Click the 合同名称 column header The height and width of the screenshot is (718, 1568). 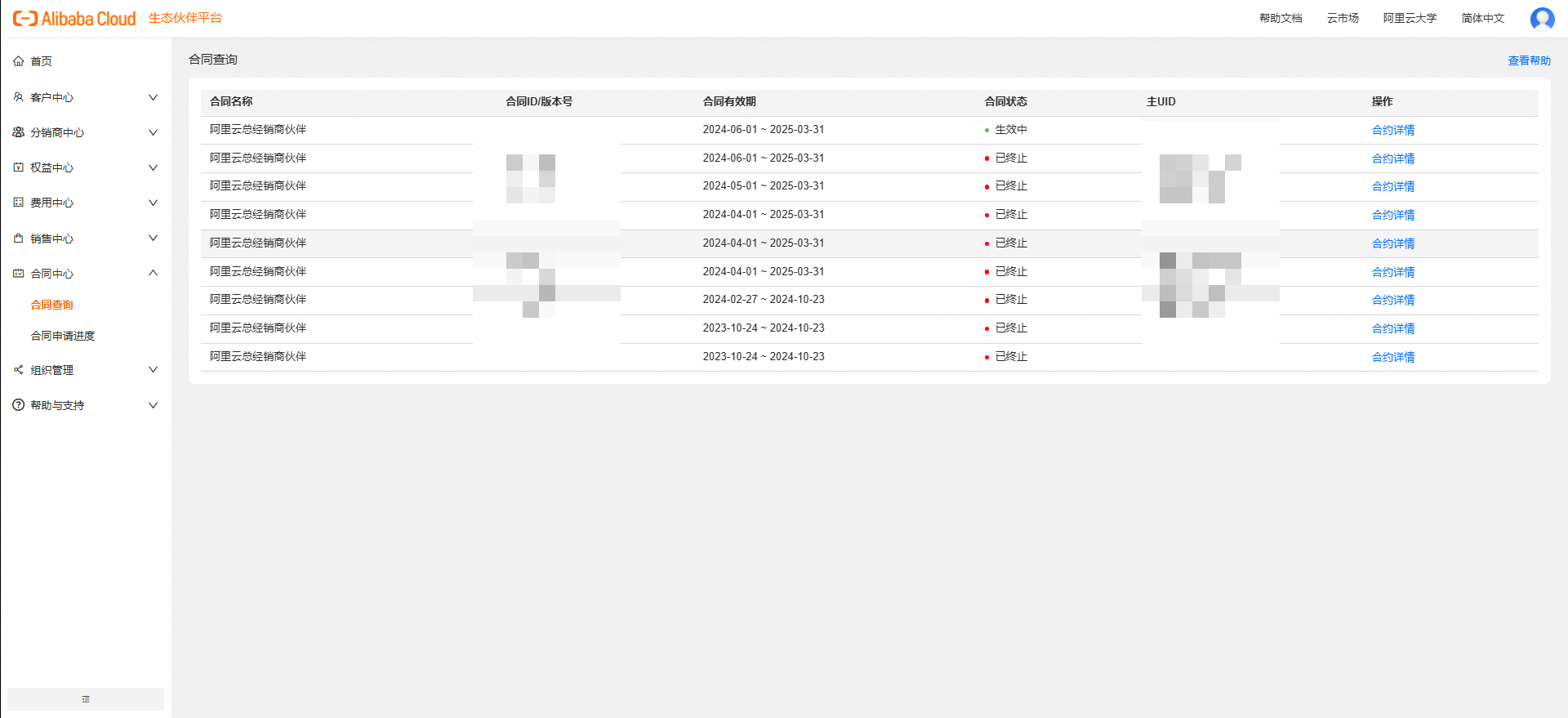[231, 101]
